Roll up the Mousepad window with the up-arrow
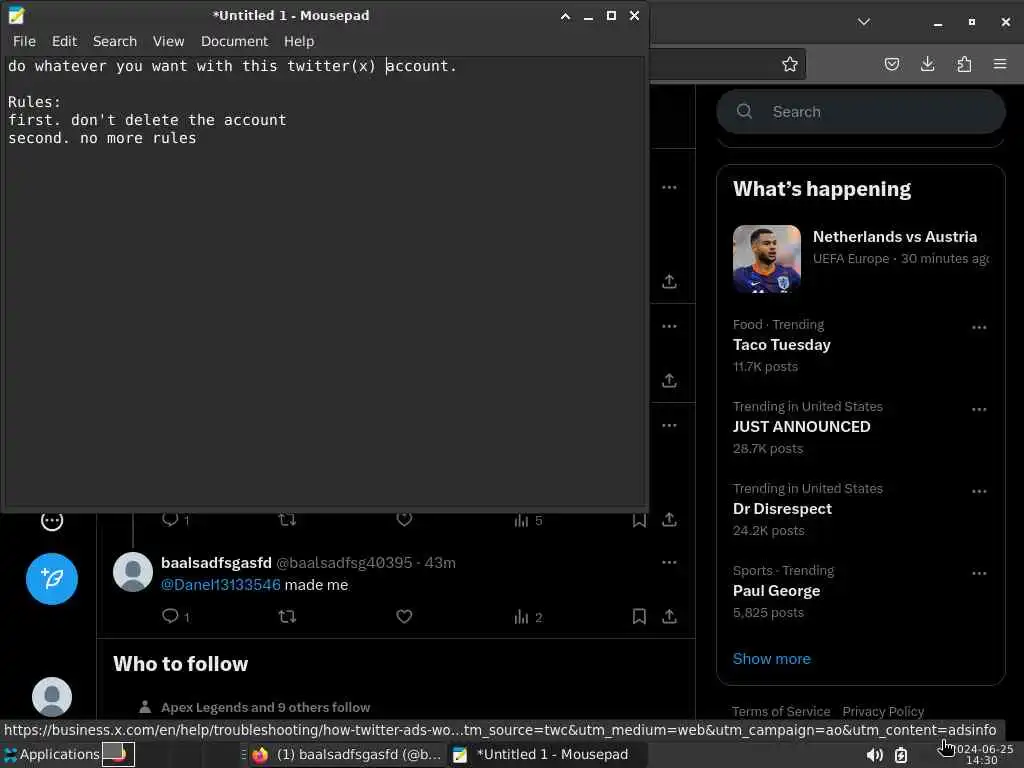 (565, 16)
